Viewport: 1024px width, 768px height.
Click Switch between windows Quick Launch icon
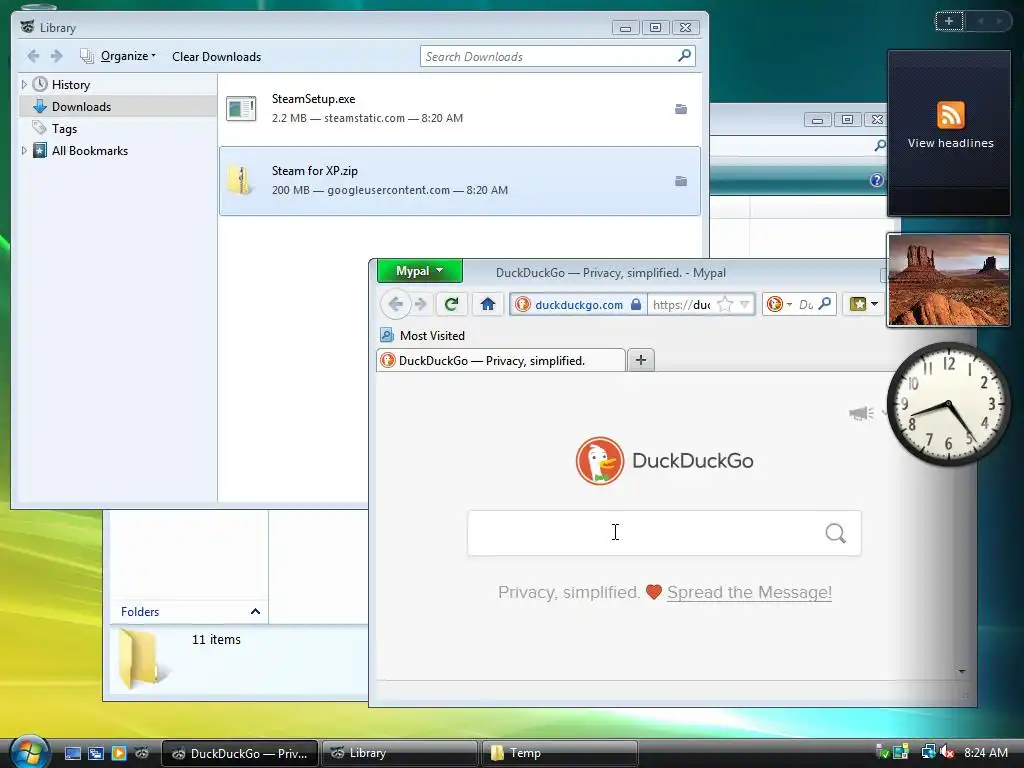[95, 753]
